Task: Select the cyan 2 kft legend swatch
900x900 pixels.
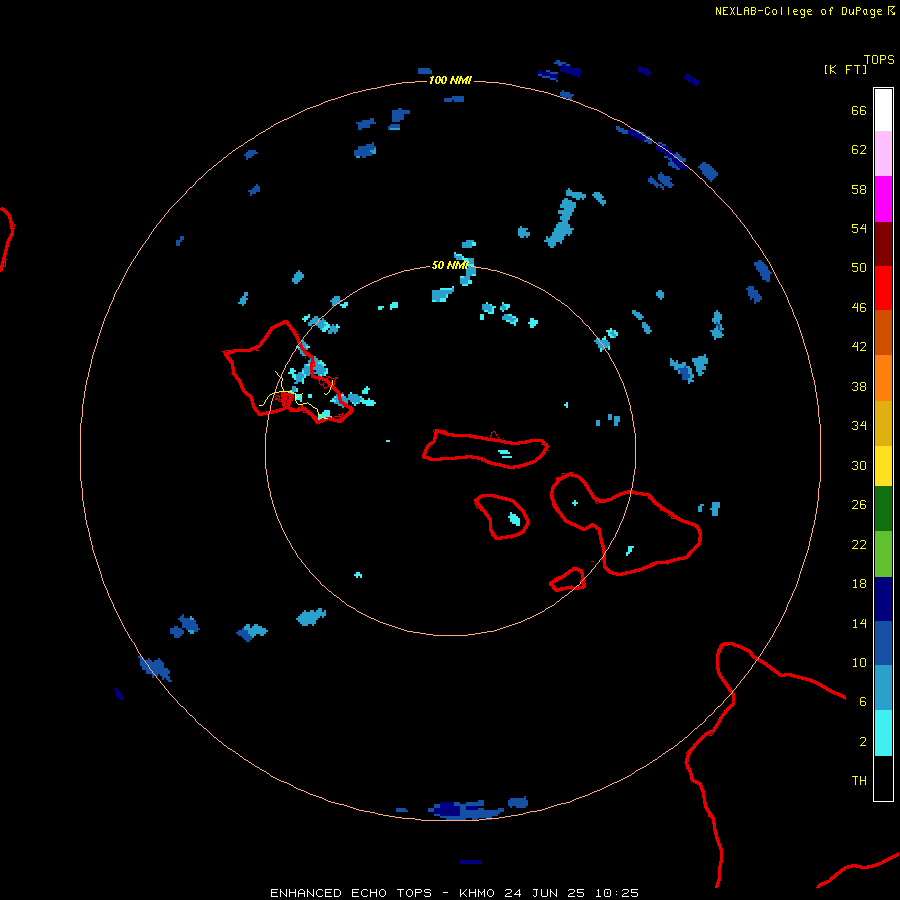Action: pyautogui.click(x=883, y=733)
